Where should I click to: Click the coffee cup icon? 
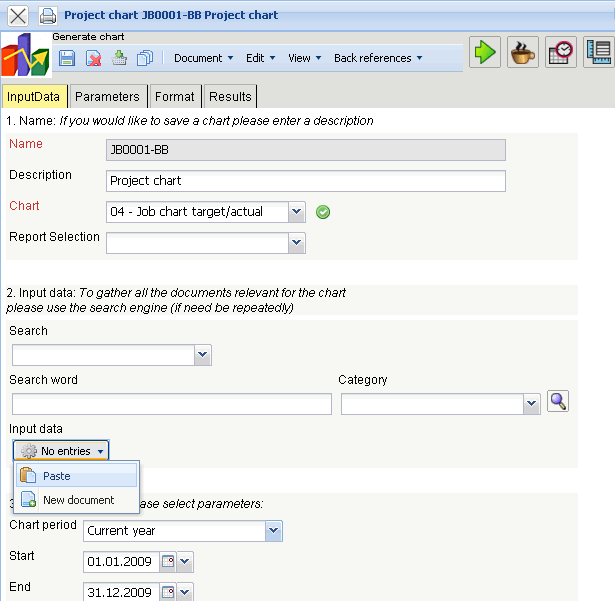pos(523,52)
